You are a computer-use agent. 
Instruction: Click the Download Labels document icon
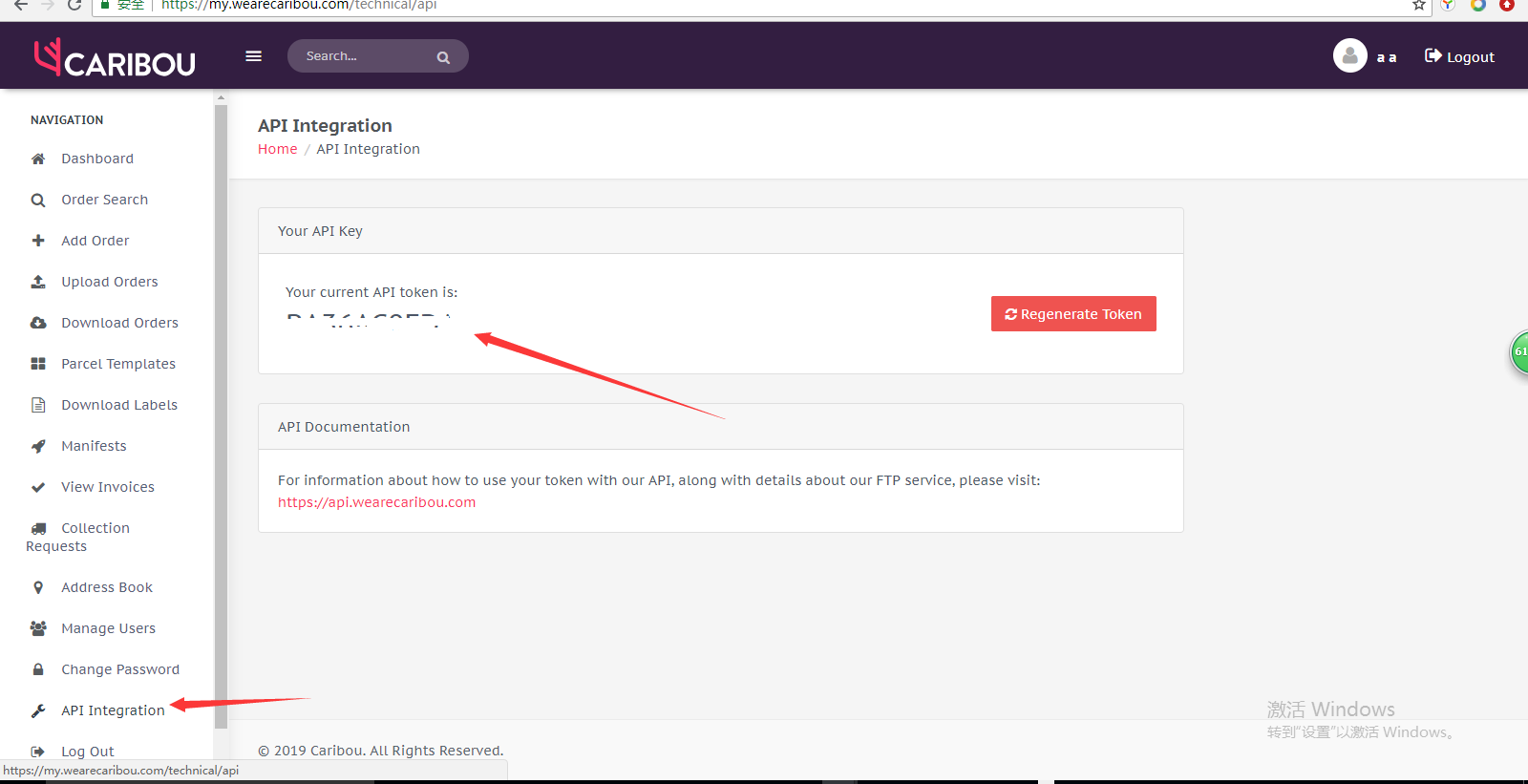tap(38, 405)
